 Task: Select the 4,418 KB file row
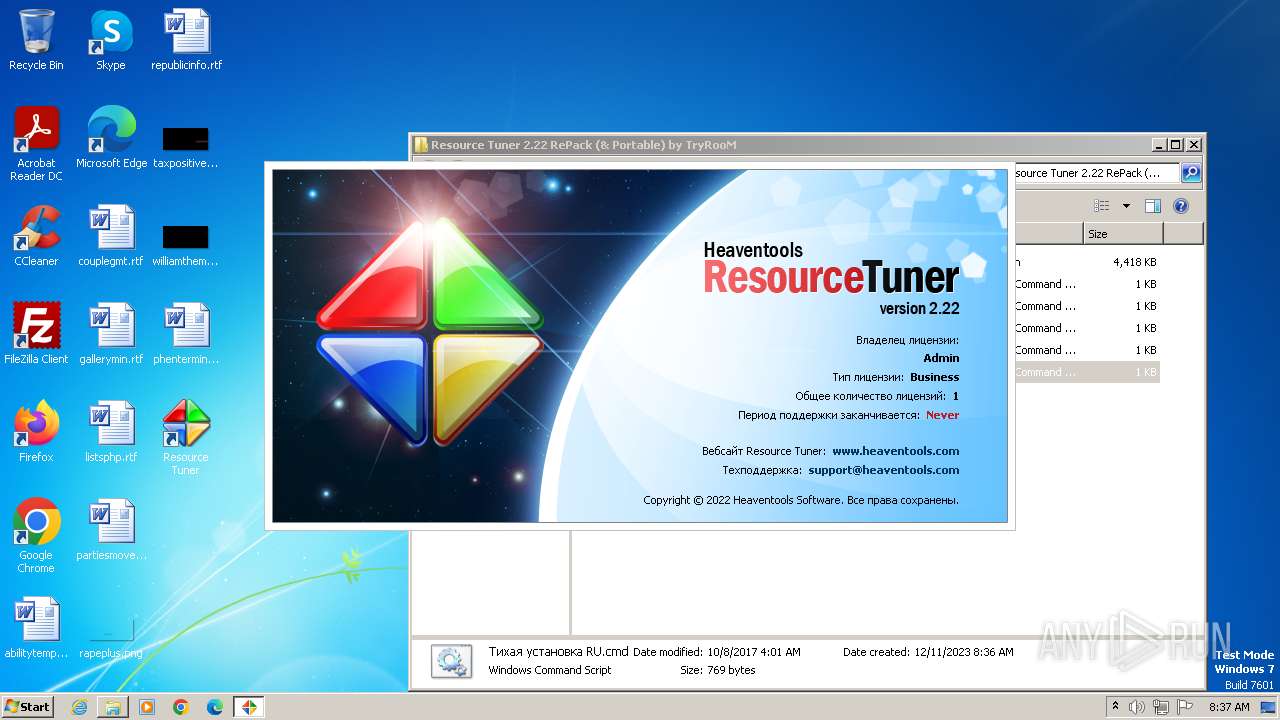tap(1087, 262)
